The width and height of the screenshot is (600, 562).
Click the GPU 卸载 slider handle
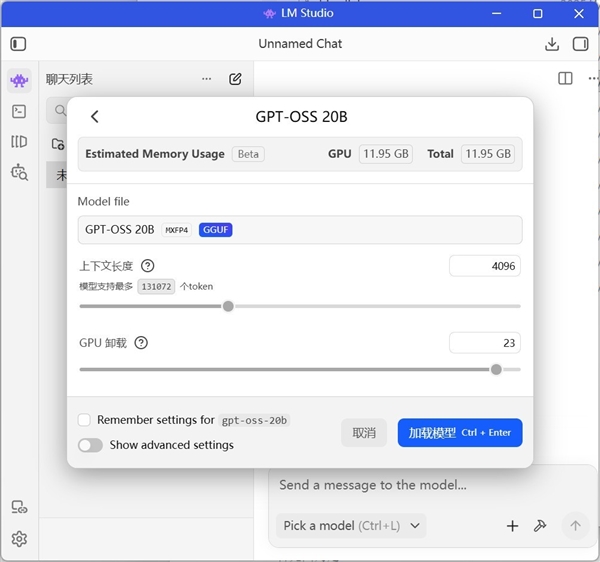[496, 369]
